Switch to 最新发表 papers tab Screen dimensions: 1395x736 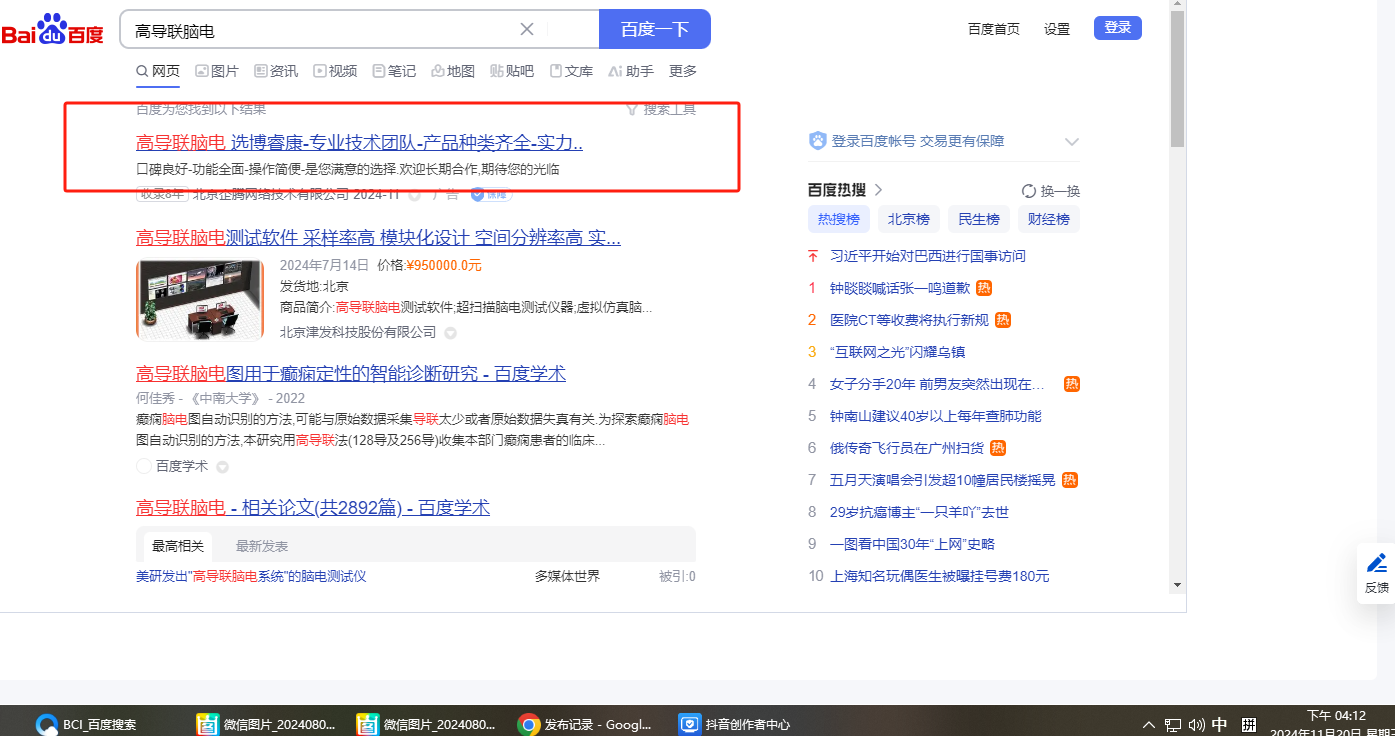click(262, 546)
